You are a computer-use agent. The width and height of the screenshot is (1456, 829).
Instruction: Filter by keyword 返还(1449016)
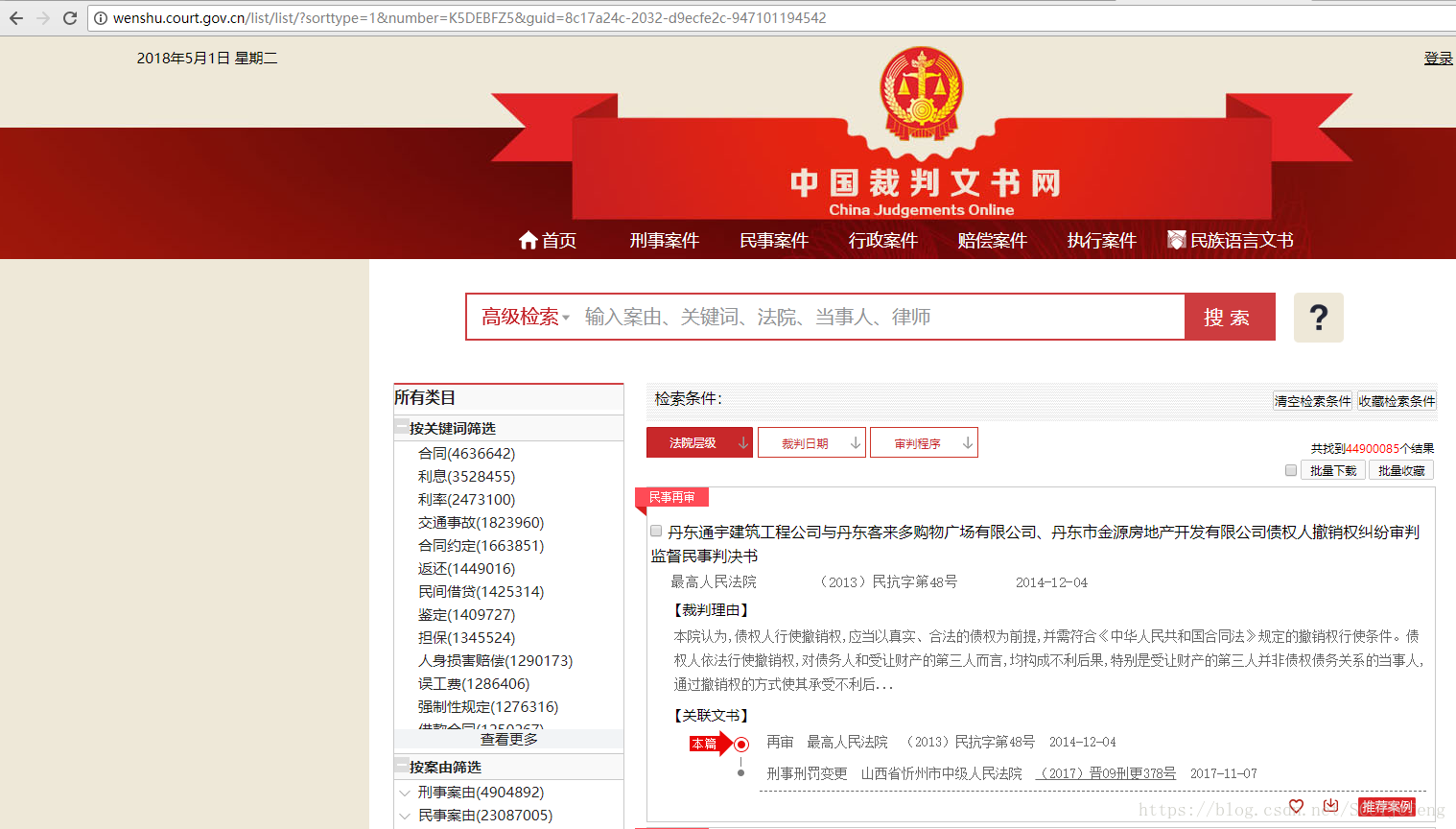466,569
